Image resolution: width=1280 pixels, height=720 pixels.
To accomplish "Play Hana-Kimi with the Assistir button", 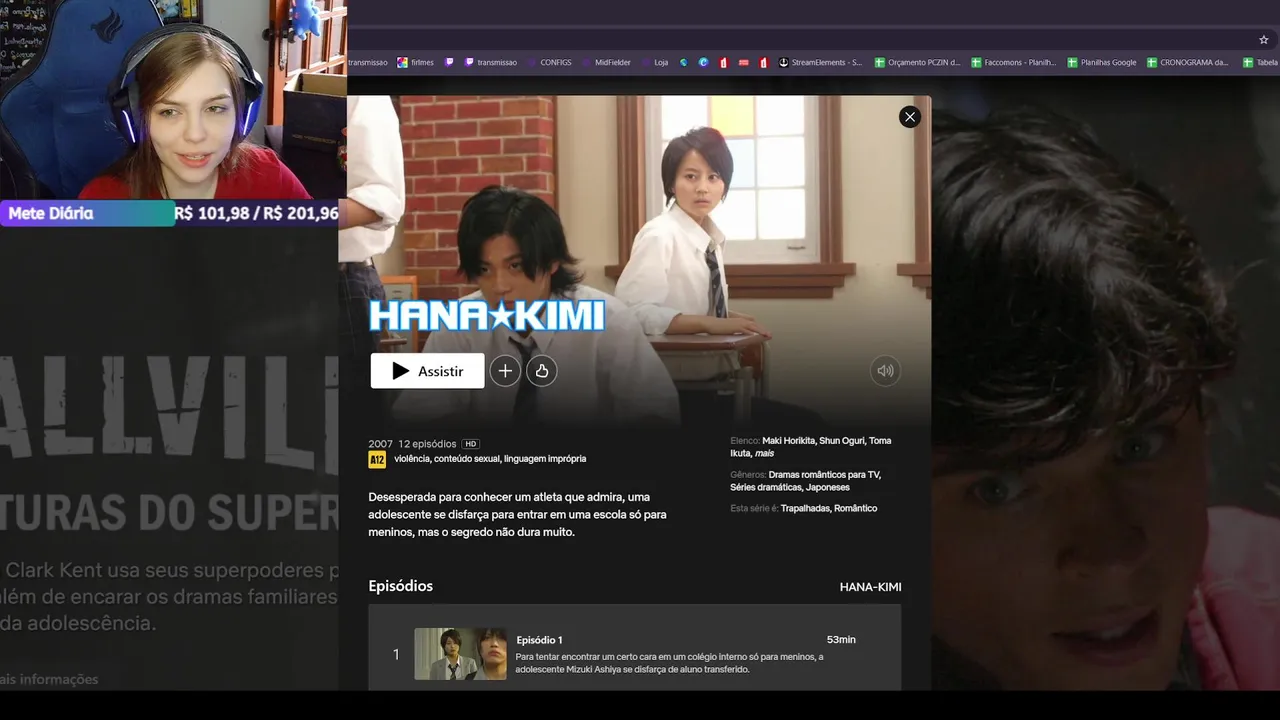I will click(427, 371).
